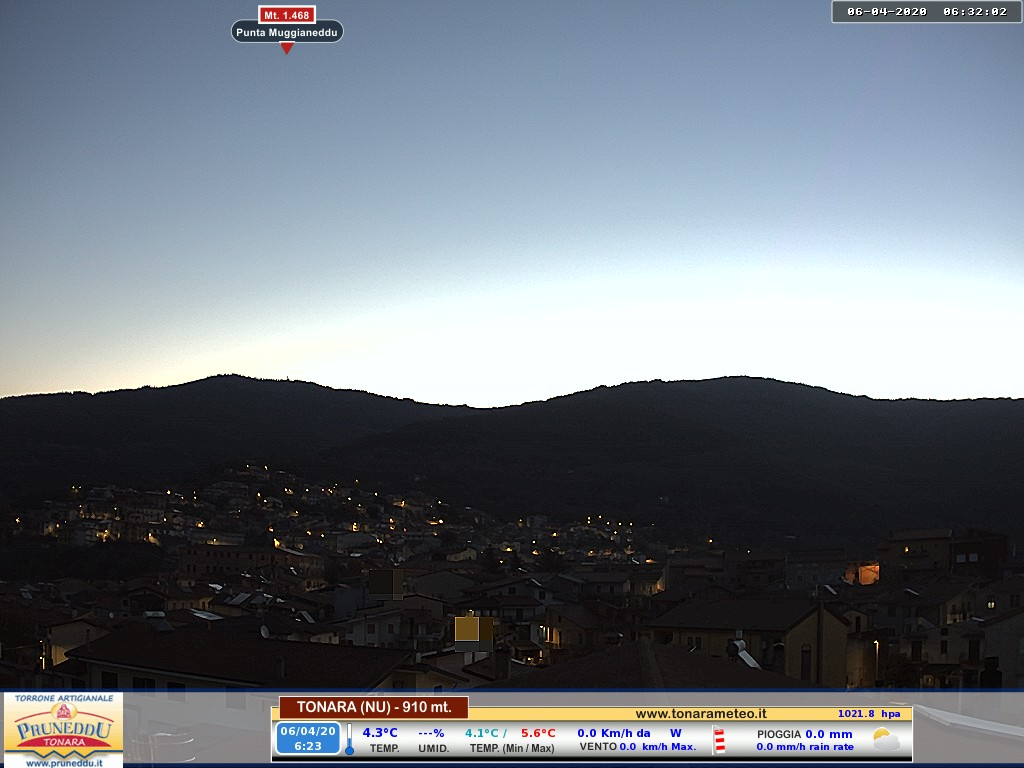This screenshot has width=1024, height=768.
Task: Click the Punta Muggianeddu label
Action: point(287,32)
